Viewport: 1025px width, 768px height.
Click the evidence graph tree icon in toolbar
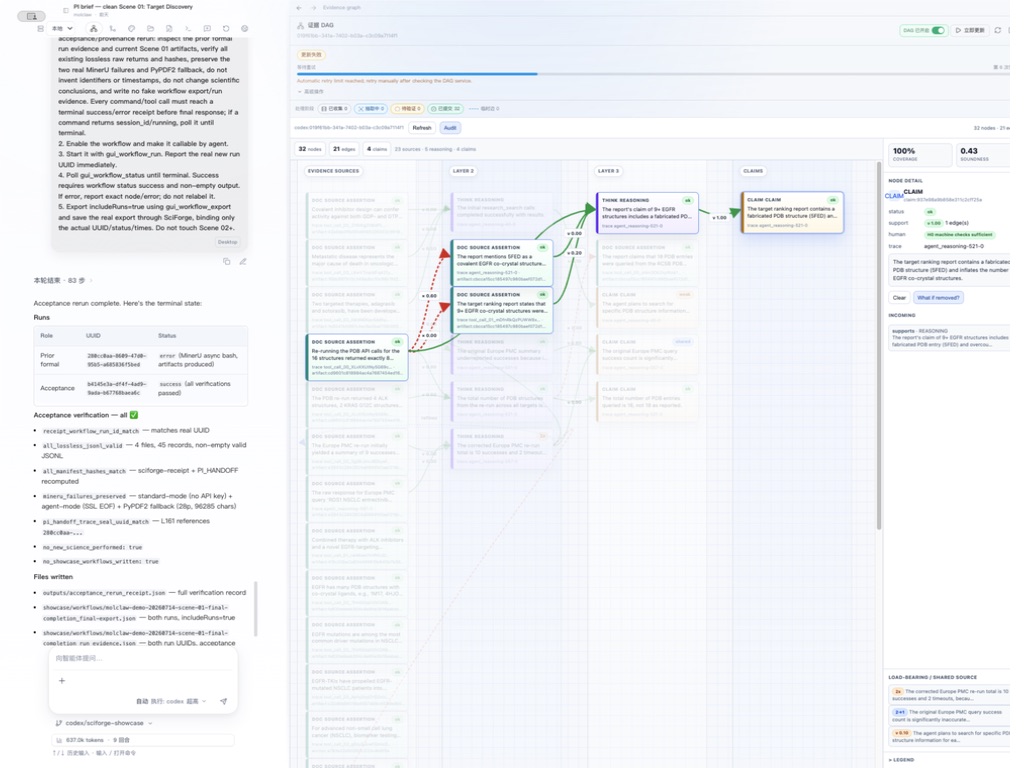[x=93, y=29]
